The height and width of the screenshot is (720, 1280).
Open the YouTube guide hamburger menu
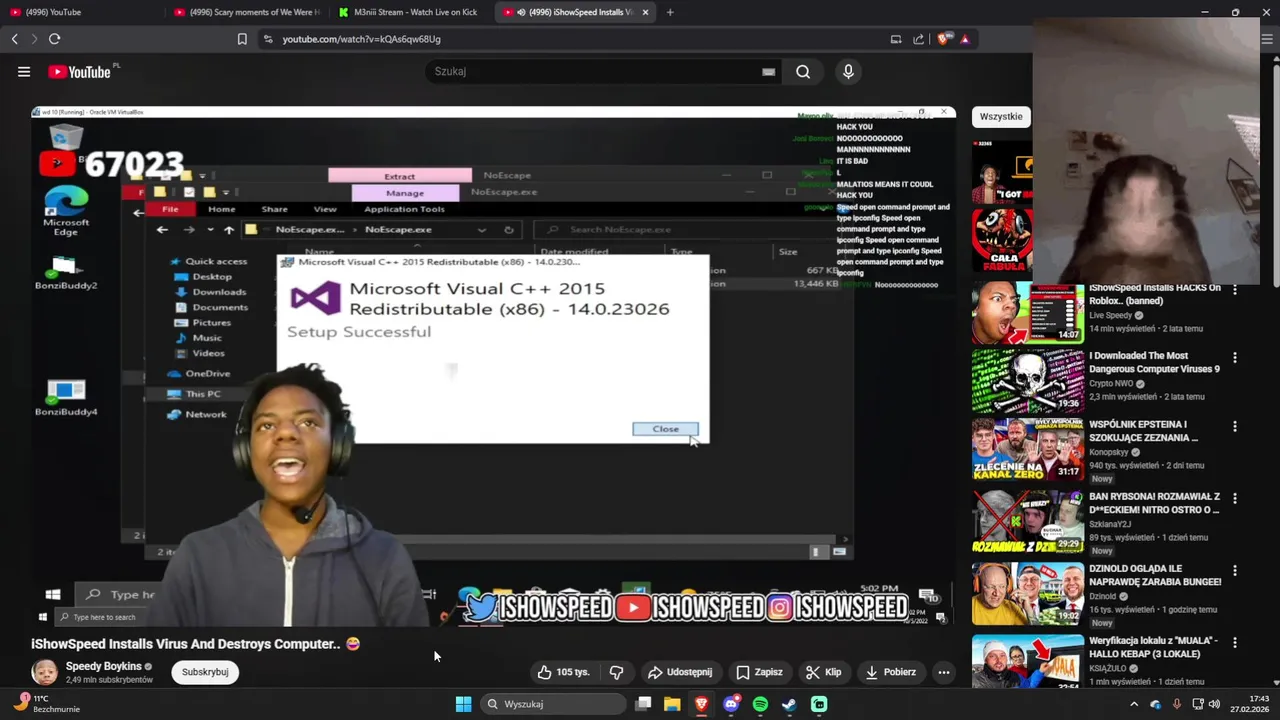[24, 72]
